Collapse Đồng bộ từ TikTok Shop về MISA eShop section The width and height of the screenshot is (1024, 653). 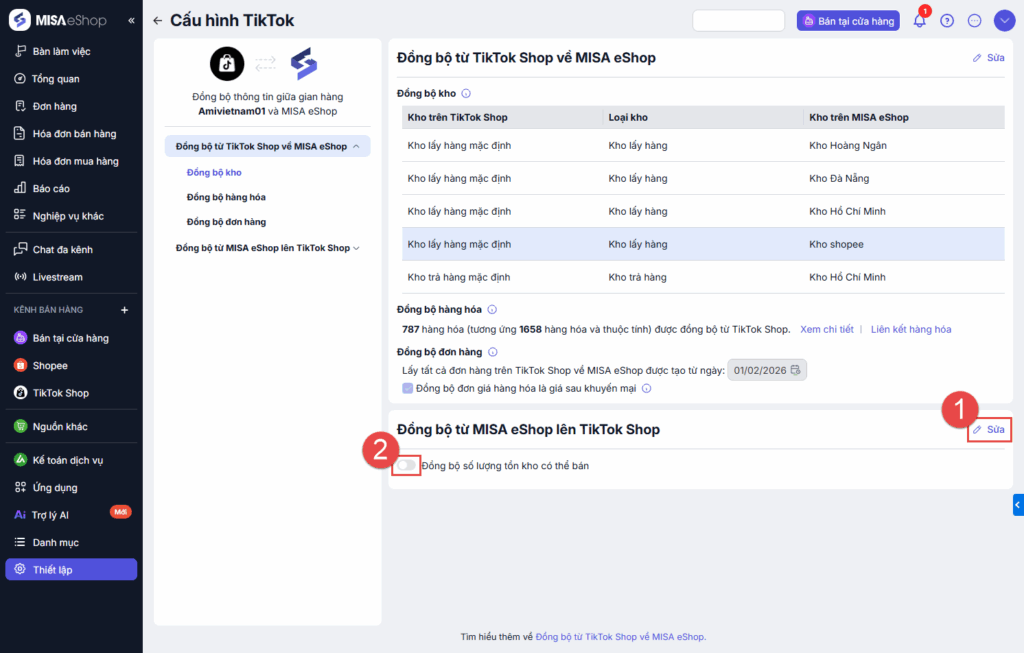click(x=357, y=146)
